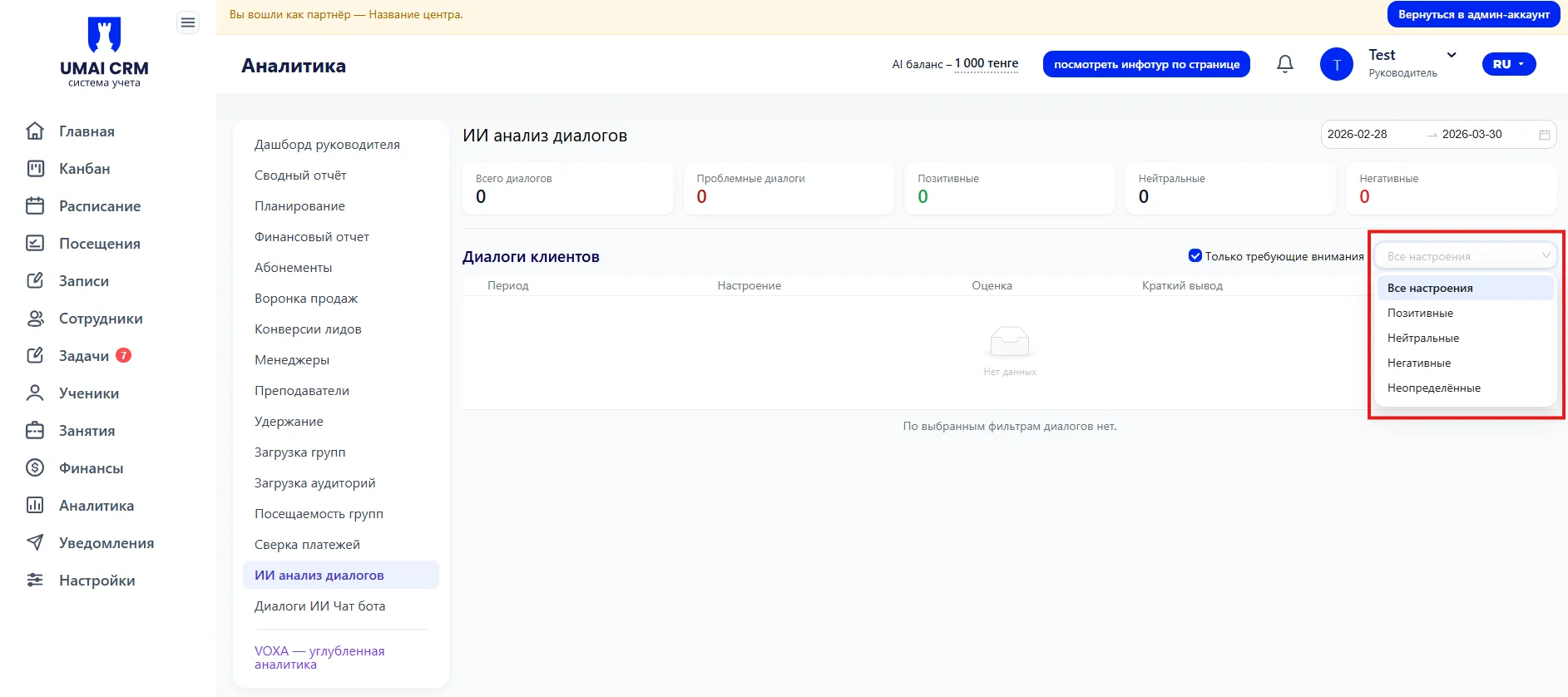The height and width of the screenshot is (697, 1568).
Task: Open Удержание analytics section
Action: pyautogui.click(x=289, y=422)
